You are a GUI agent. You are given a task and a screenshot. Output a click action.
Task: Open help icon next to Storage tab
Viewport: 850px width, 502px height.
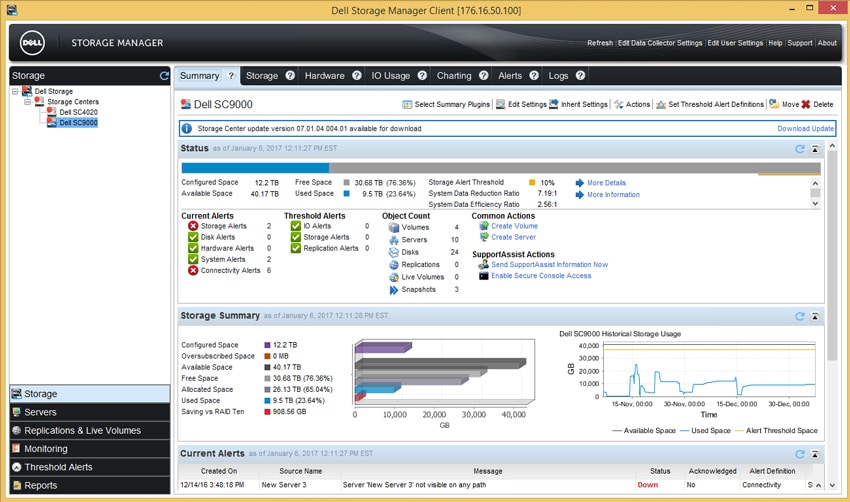290,76
